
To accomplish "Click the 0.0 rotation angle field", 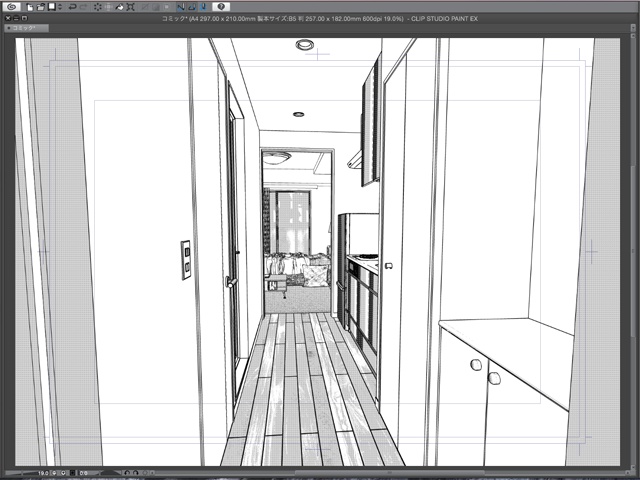I will 84,473.
